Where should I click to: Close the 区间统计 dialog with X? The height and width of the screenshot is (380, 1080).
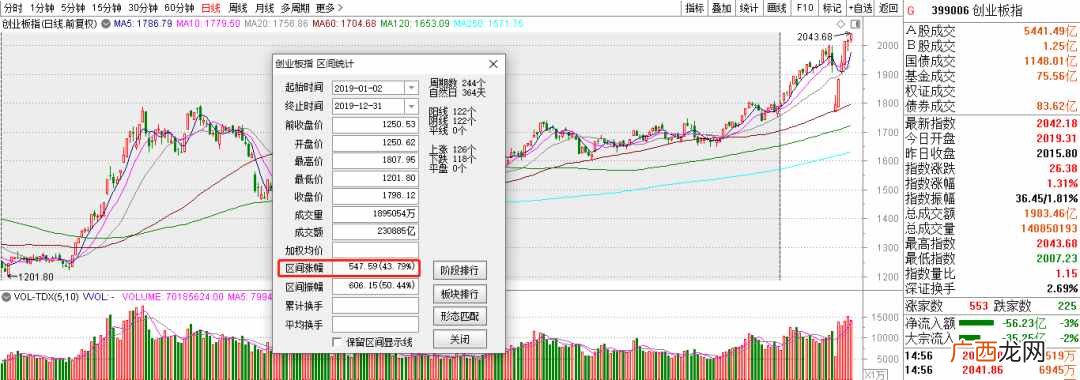(x=493, y=64)
